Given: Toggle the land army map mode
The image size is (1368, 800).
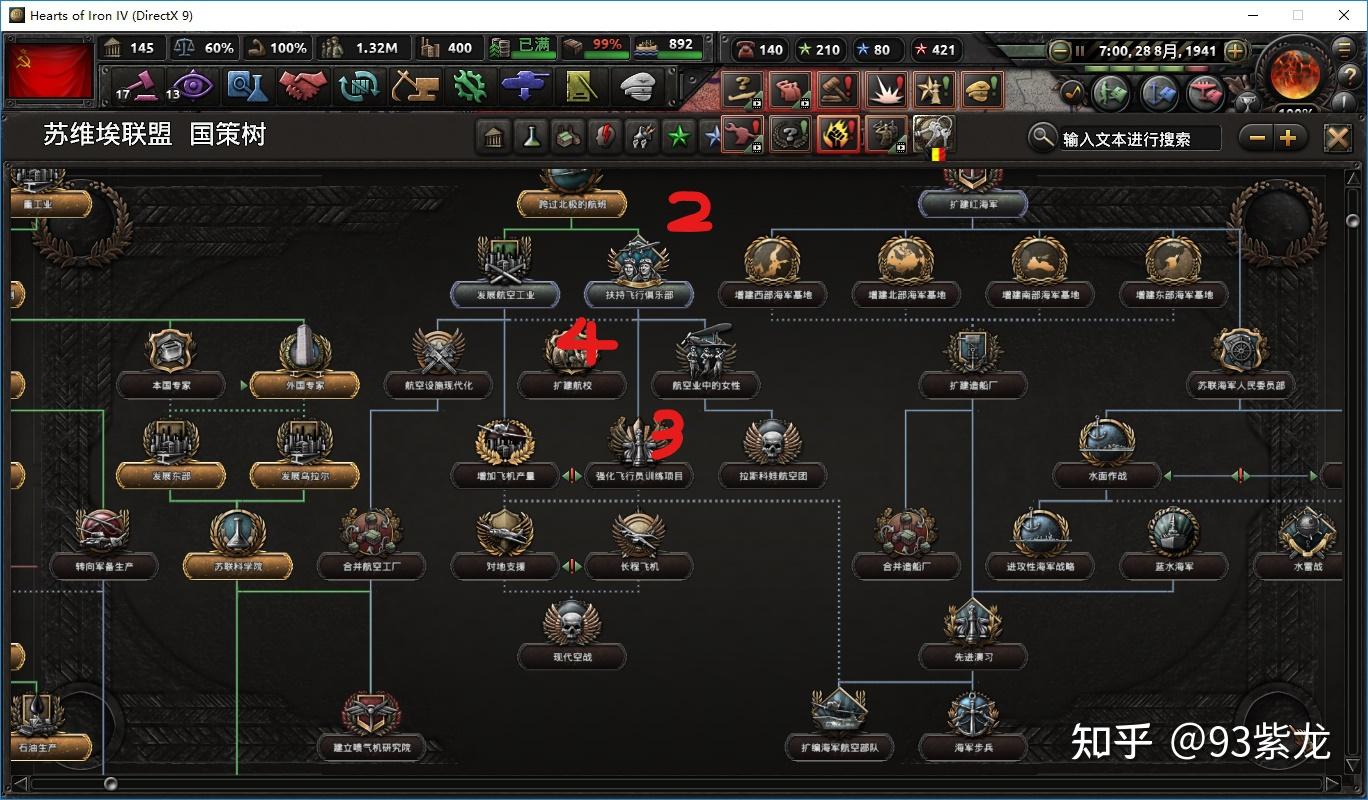Looking at the screenshot, I should [x=1111, y=93].
